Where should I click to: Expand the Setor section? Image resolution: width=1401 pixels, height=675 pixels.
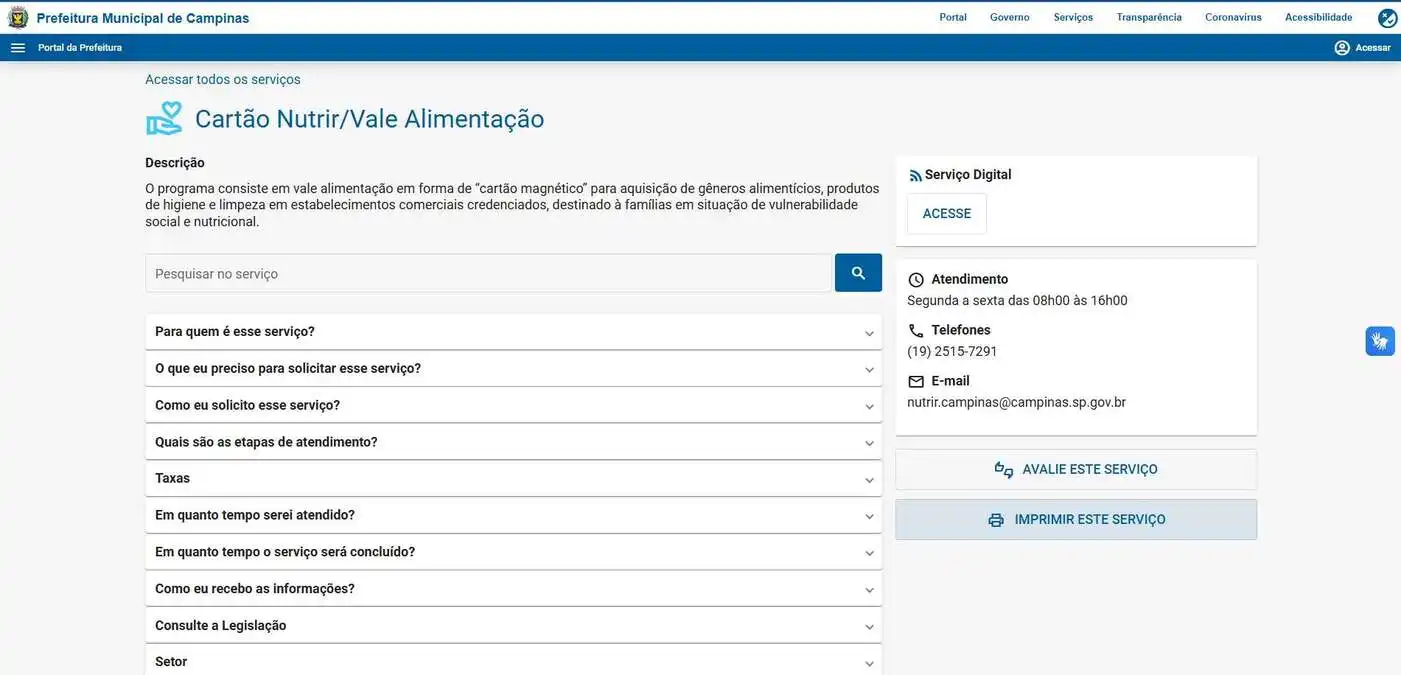pos(513,660)
